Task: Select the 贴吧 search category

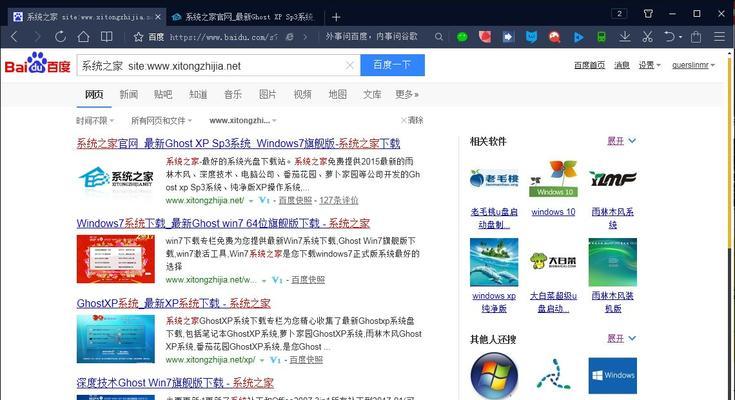Action: (x=163, y=94)
